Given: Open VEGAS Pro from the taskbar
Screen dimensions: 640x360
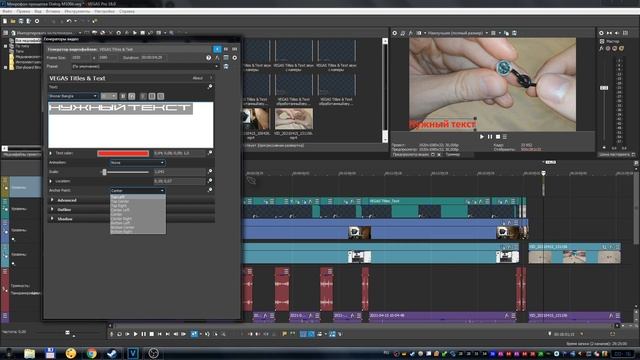Looking at the screenshot, I should pos(133,353).
